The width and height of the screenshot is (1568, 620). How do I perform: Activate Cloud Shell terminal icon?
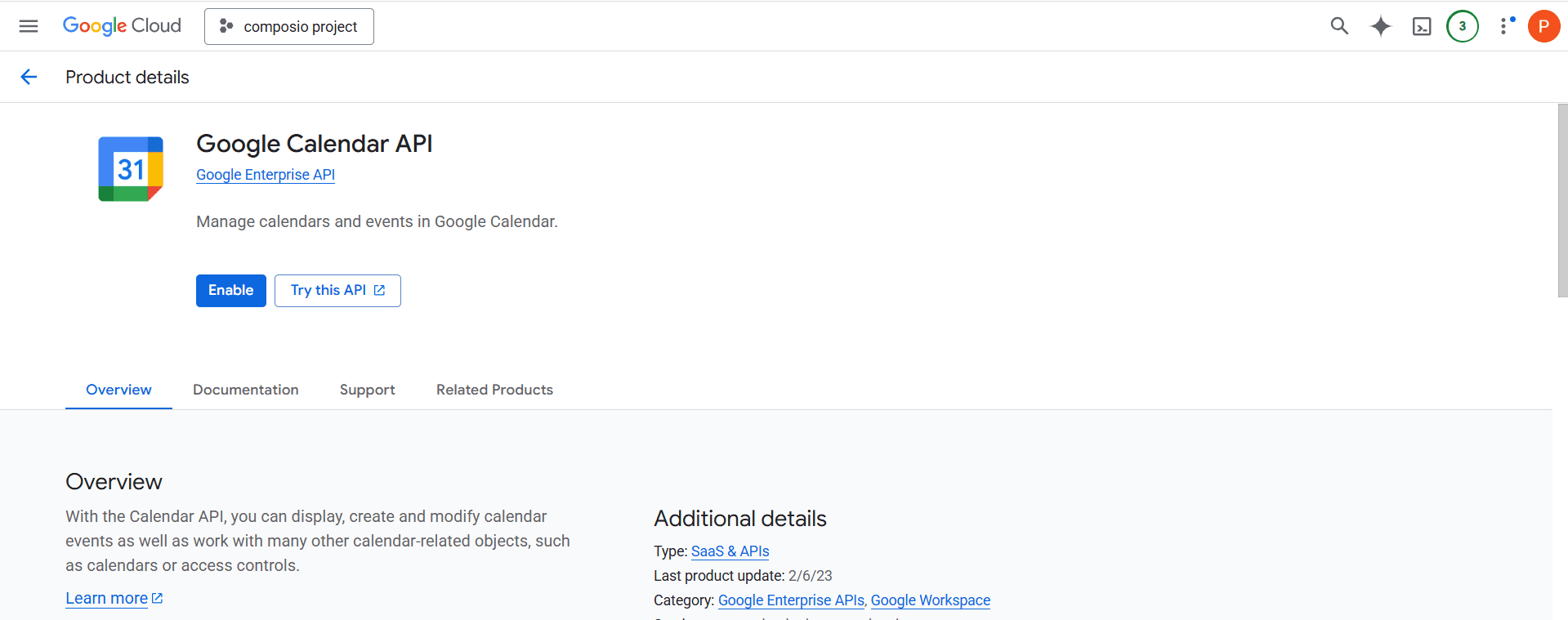click(x=1422, y=26)
